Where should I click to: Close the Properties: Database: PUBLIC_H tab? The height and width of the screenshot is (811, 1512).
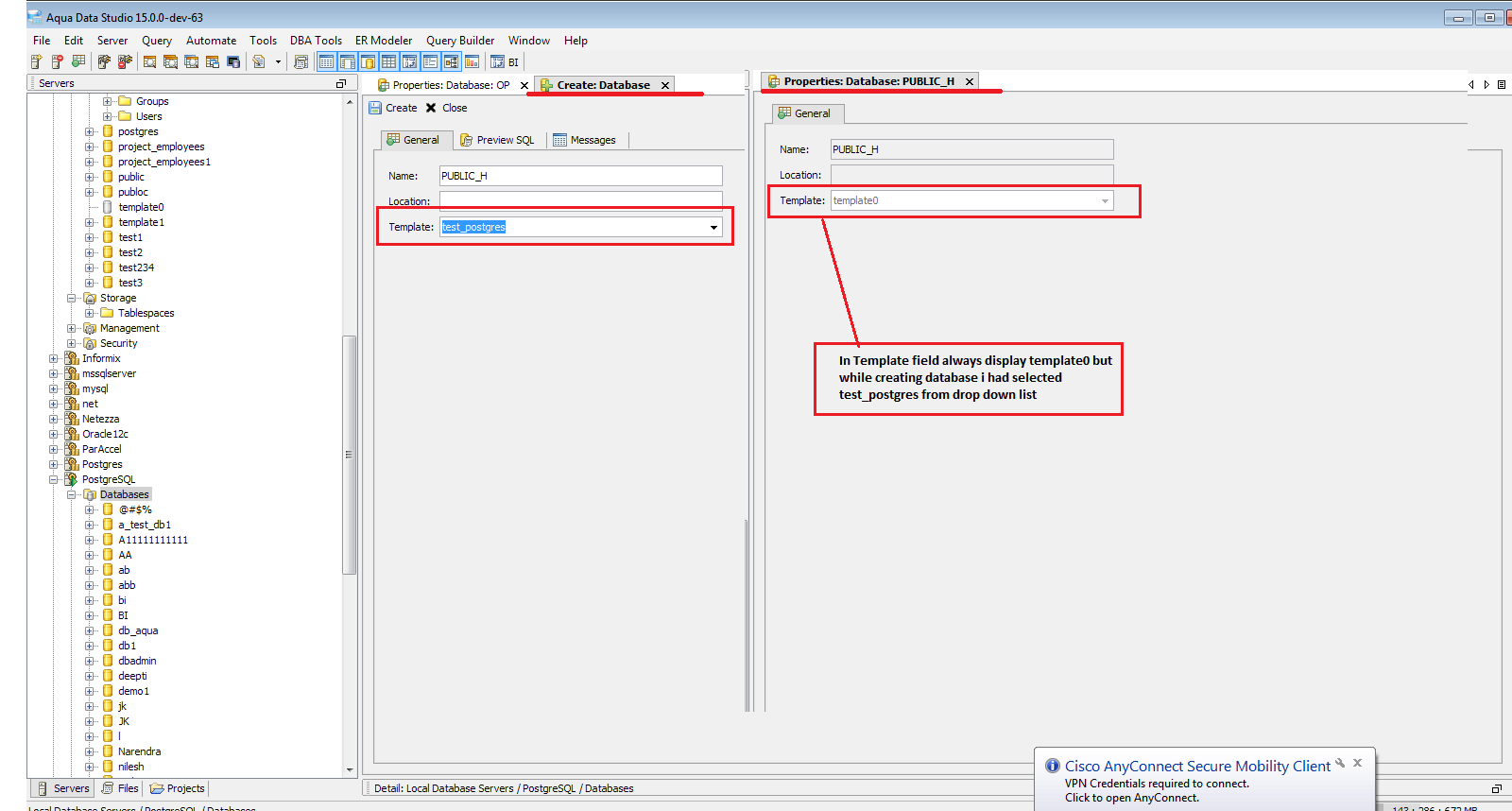pyautogui.click(x=970, y=81)
